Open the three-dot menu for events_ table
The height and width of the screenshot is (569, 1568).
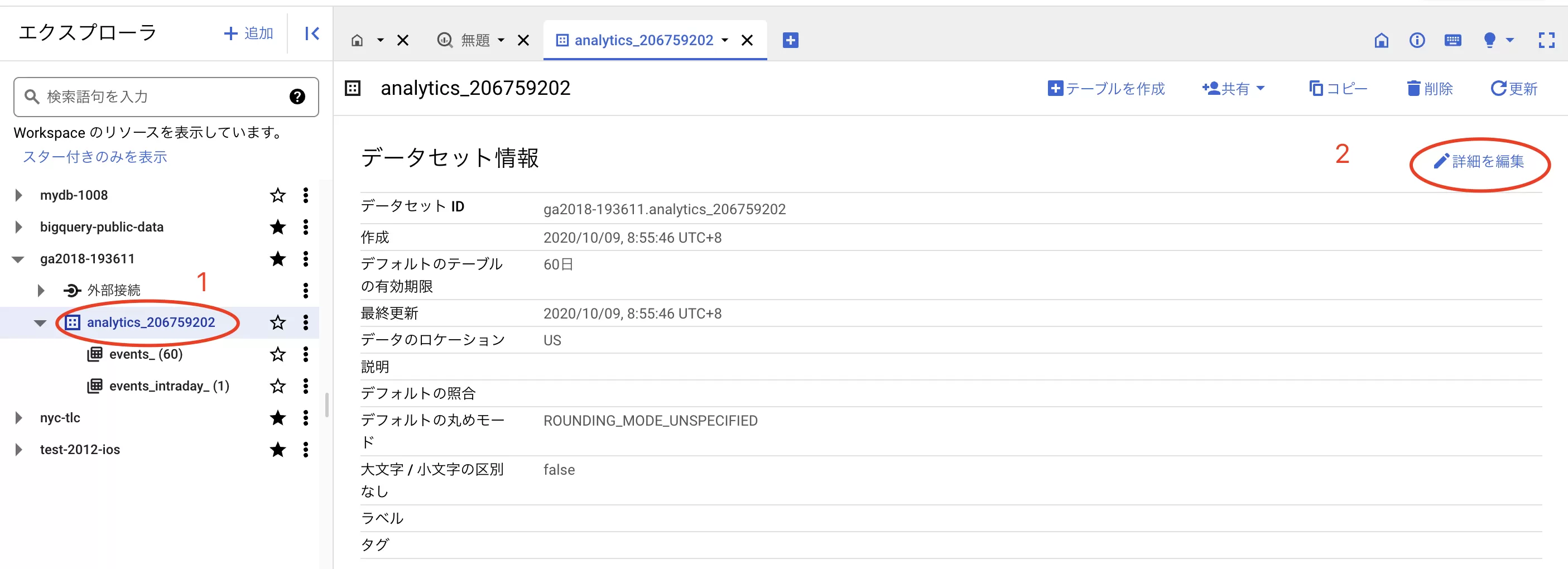pyautogui.click(x=306, y=354)
